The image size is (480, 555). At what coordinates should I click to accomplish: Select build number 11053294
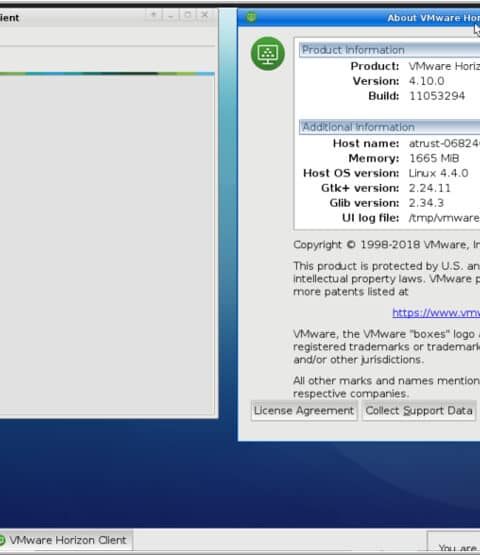437,96
